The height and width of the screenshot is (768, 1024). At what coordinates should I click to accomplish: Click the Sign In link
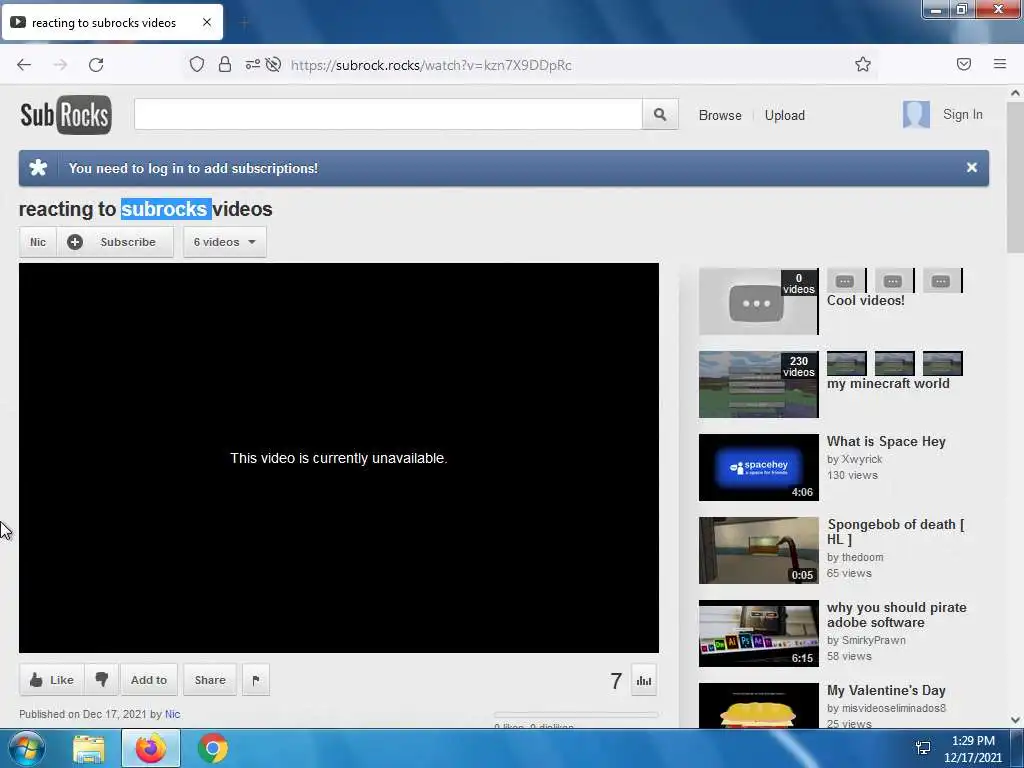(x=962, y=114)
